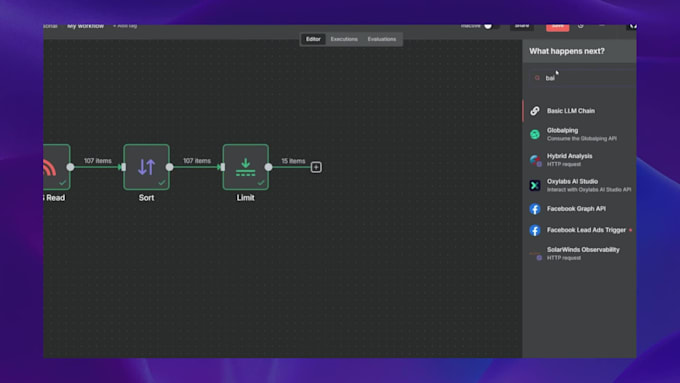
Task: Click the What happens next? heading
Action: [567, 51]
